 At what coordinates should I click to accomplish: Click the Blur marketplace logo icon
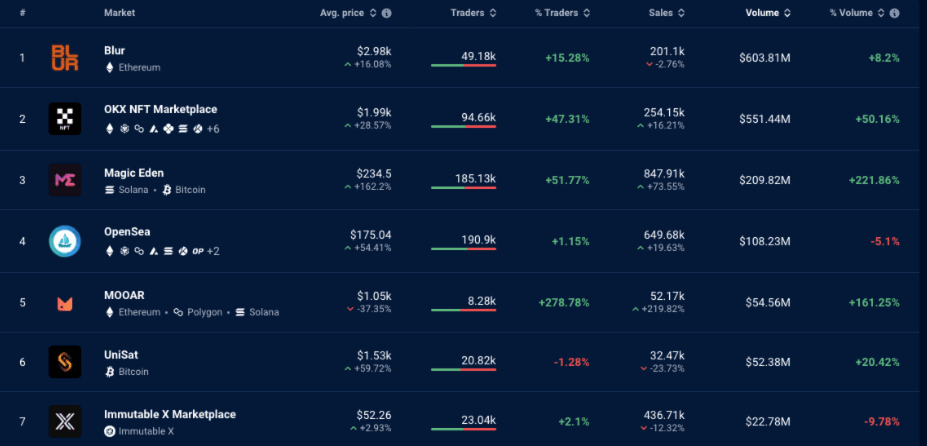click(x=65, y=58)
